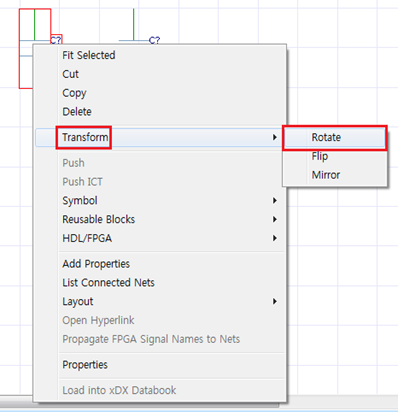Expand the Layout submenu arrow
398x412 pixels.
coord(275,301)
